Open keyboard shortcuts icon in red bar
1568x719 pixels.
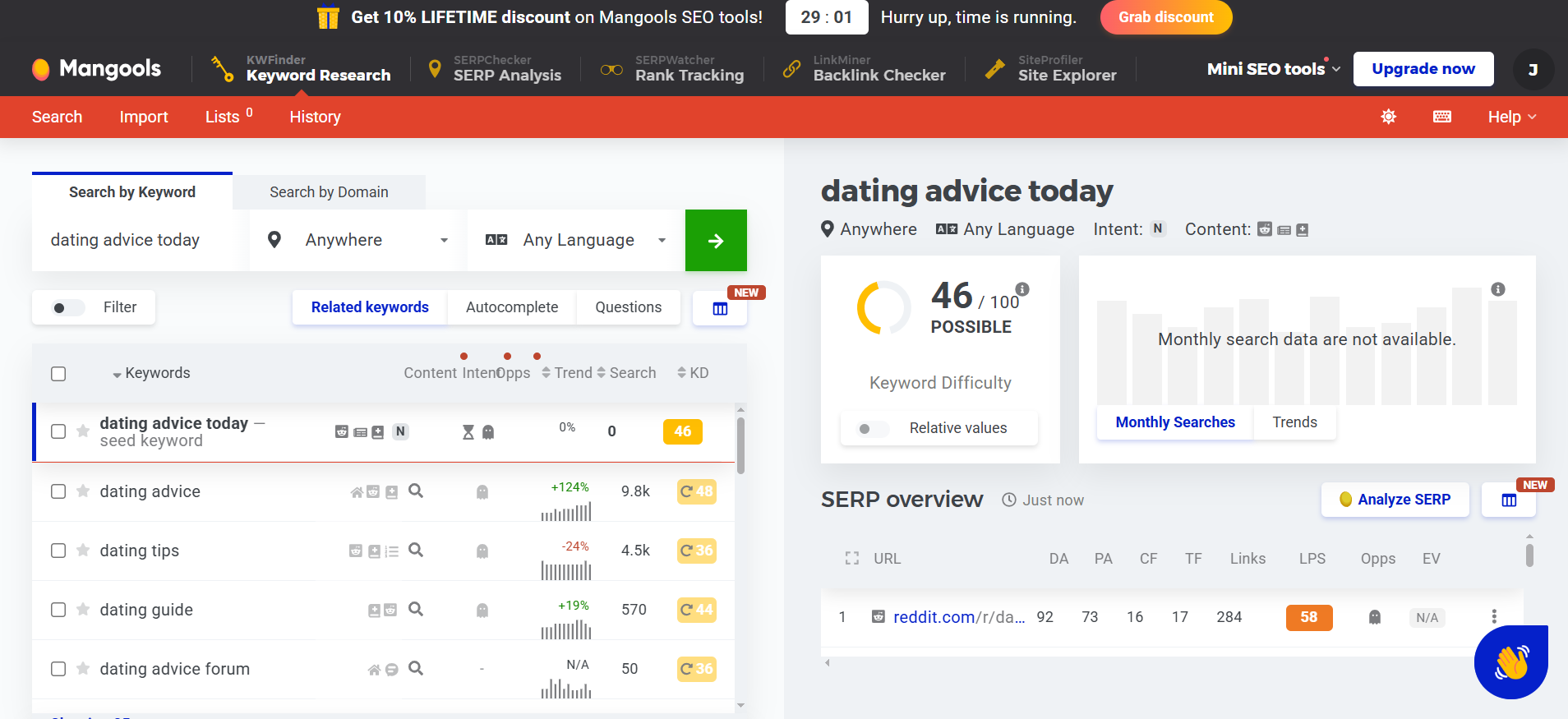(x=1441, y=117)
